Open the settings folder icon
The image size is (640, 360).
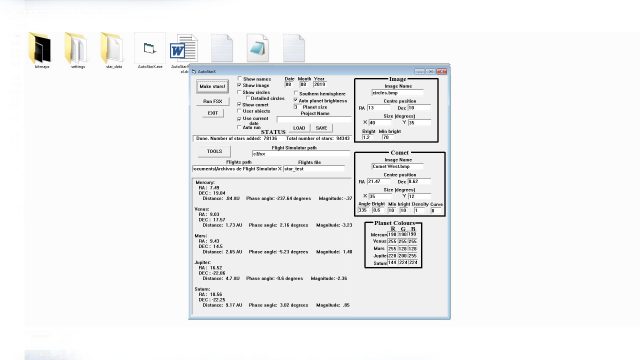[x=77, y=49]
